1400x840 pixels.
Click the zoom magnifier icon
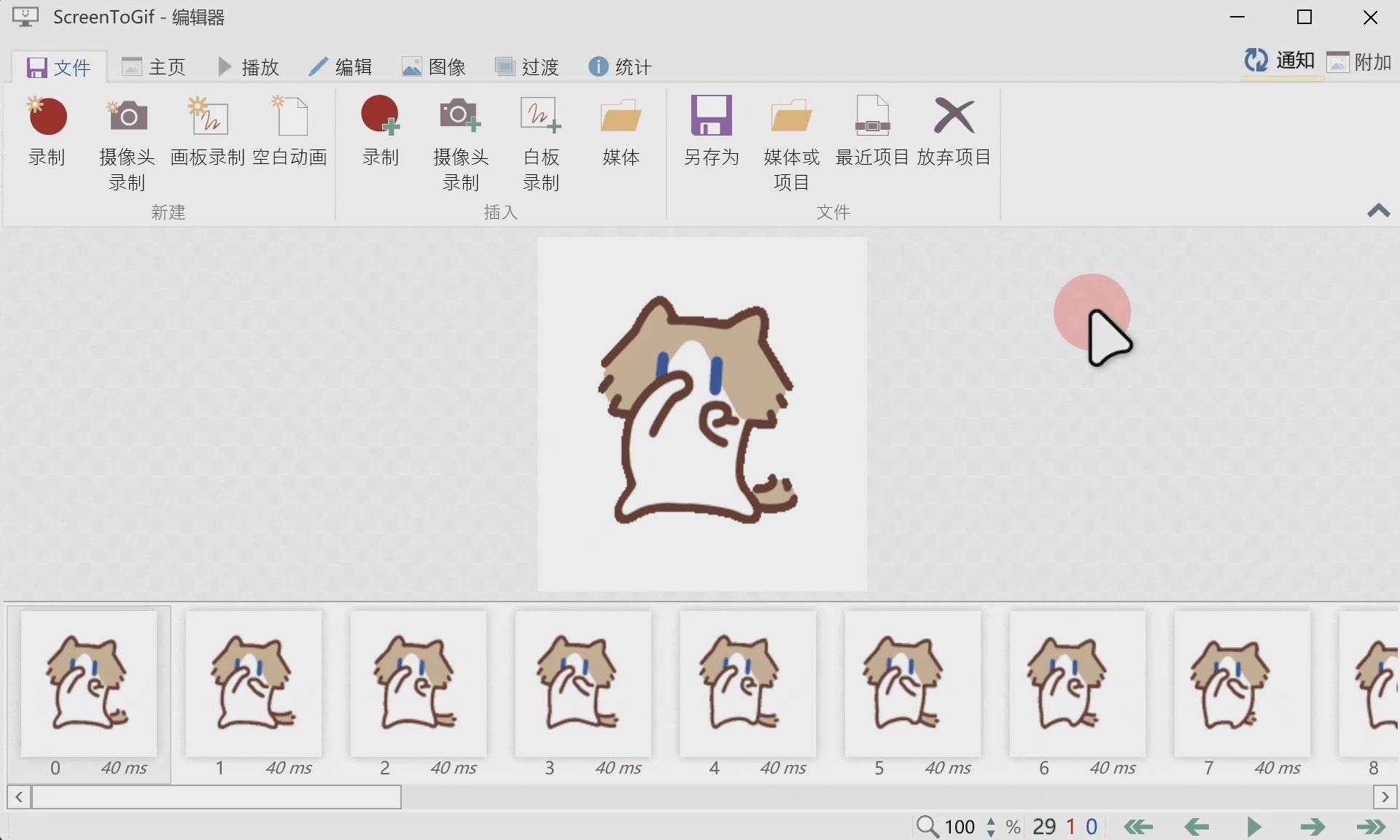927,827
